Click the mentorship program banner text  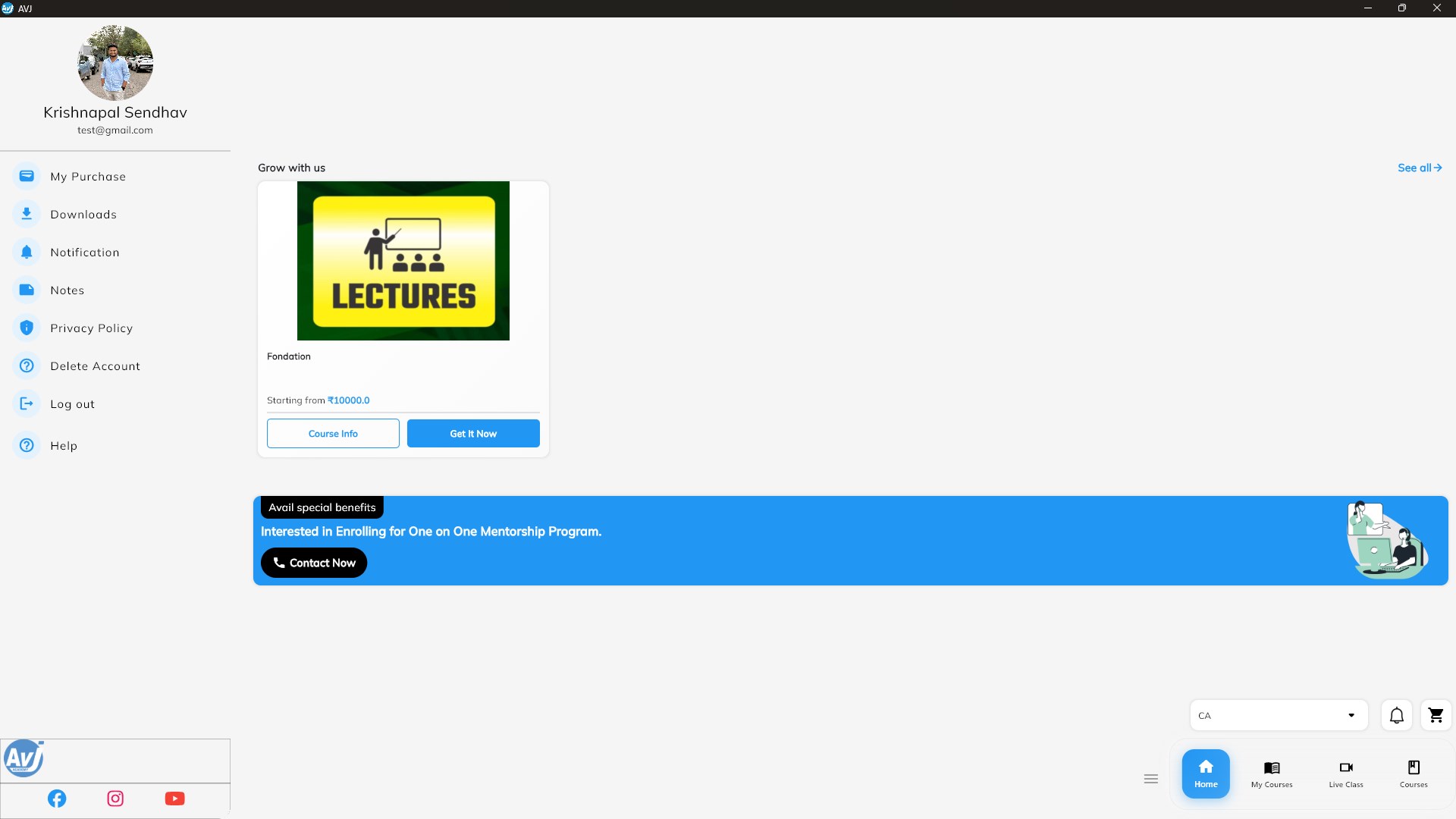pyautogui.click(x=431, y=532)
